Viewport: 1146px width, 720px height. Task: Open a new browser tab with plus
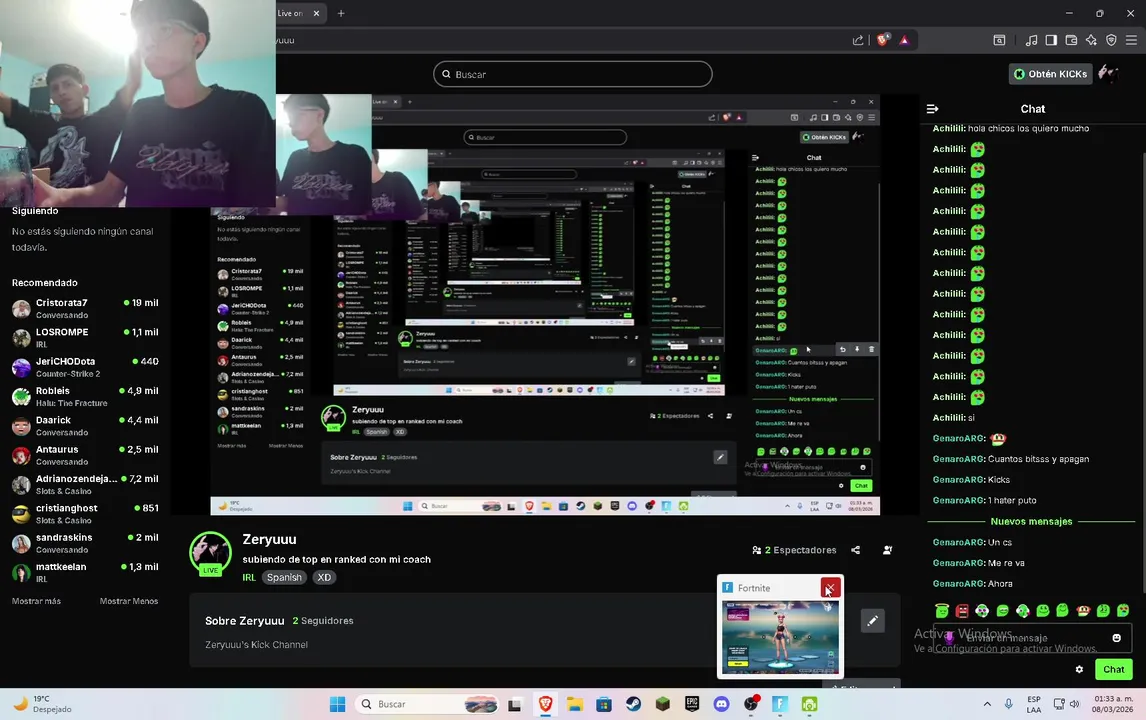[x=341, y=13]
